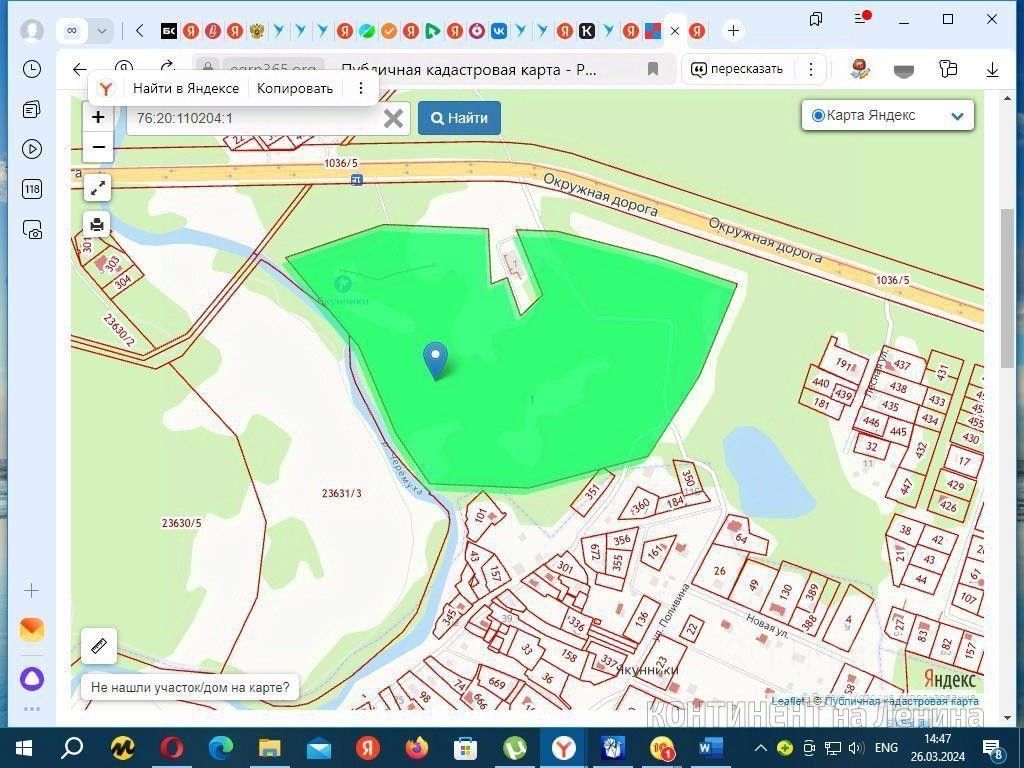Open Не нашли участок/дом на карте link
This screenshot has height=768, width=1024.
pos(190,687)
